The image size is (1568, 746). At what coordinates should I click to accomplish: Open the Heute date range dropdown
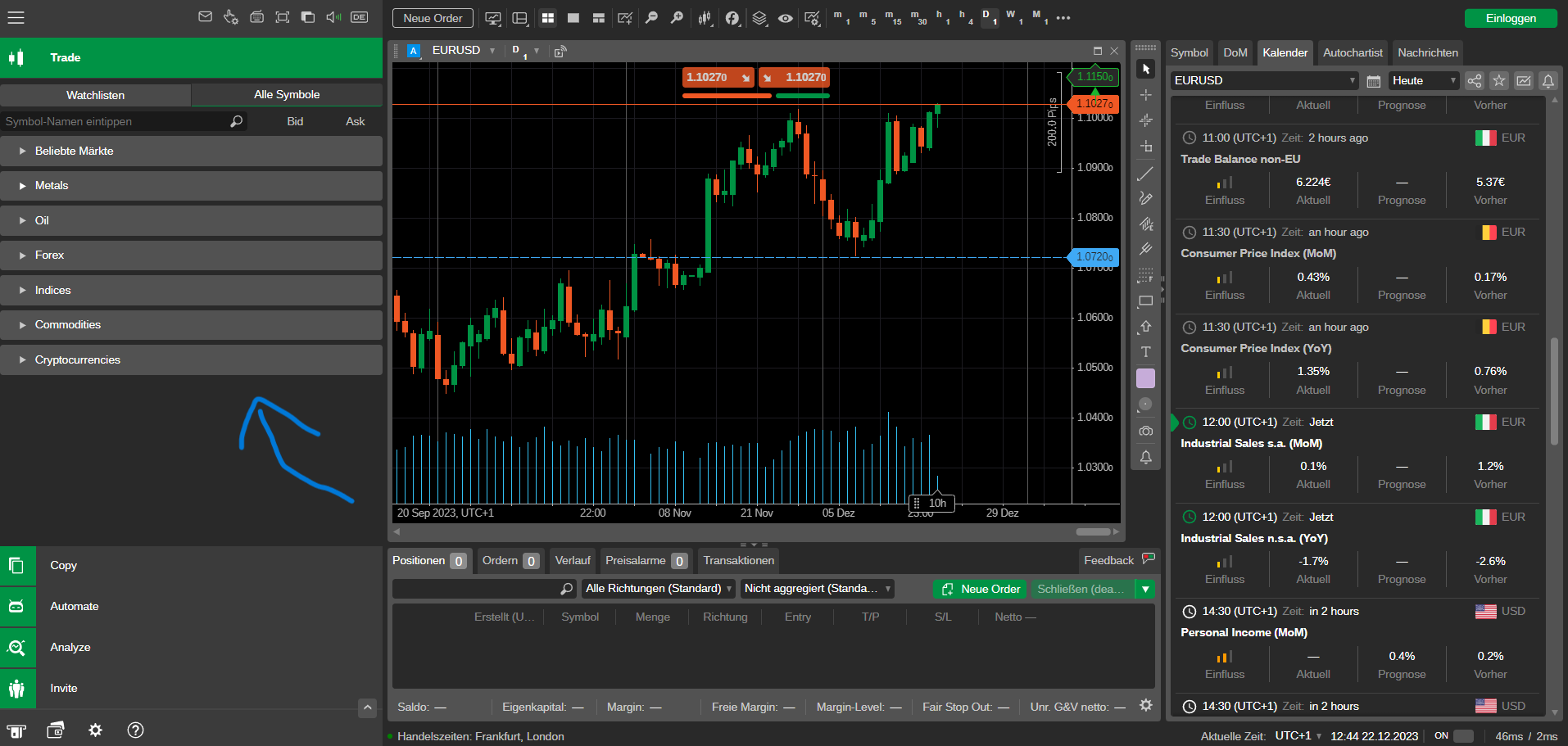coord(1423,80)
